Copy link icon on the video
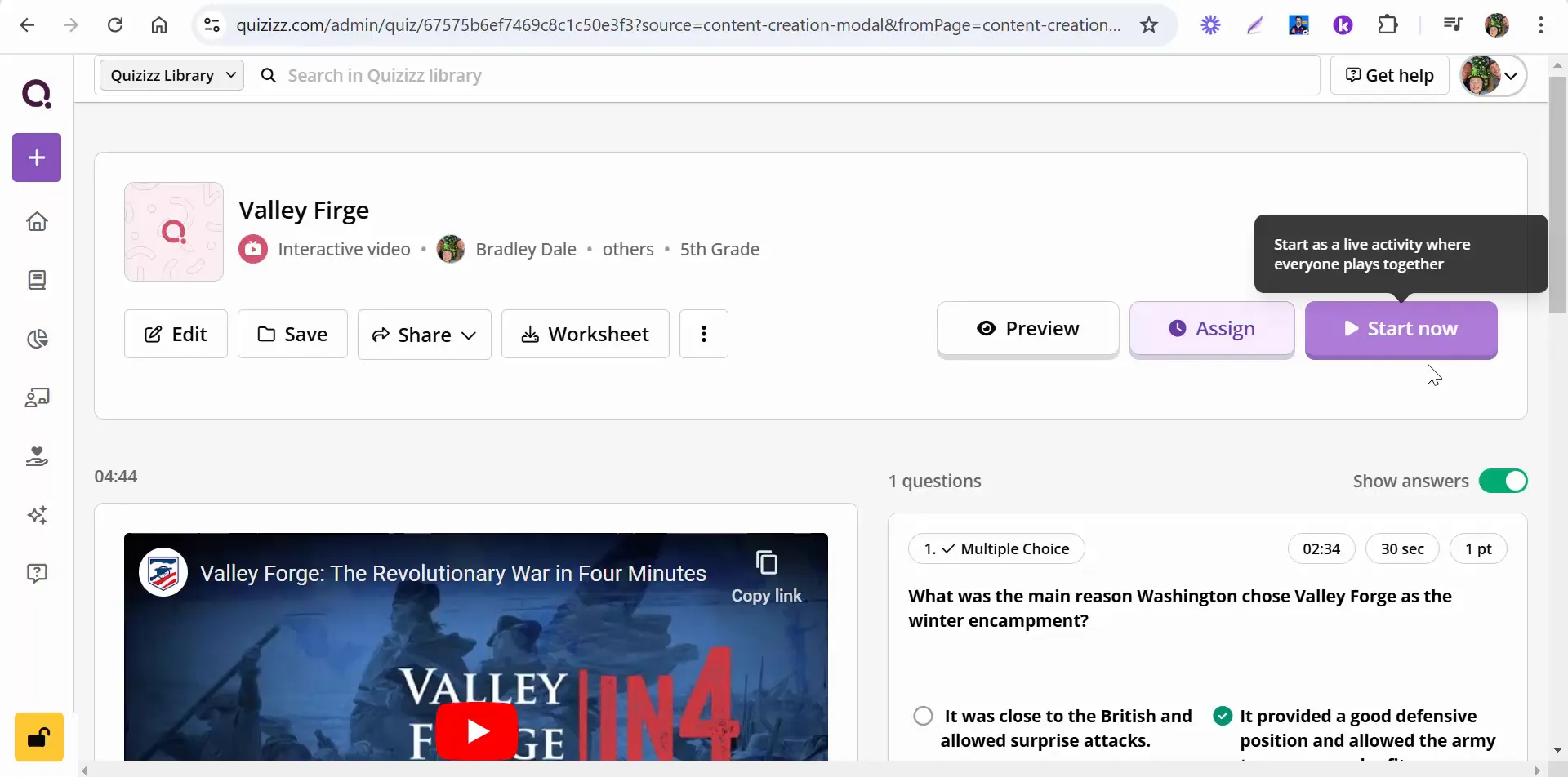Screen dimensions: 1568x777 coord(766,563)
